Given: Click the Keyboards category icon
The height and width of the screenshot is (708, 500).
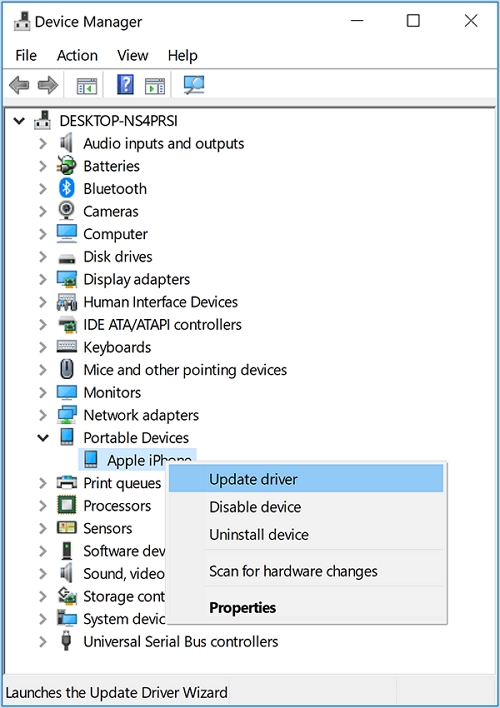Looking at the screenshot, I should click(67, 346).
